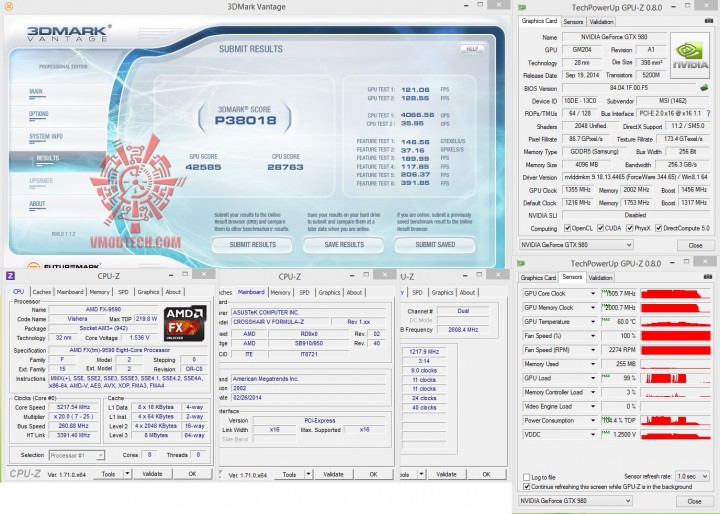
Task: Click SUBMIT RESULTS button
Action: coord(252,245)
